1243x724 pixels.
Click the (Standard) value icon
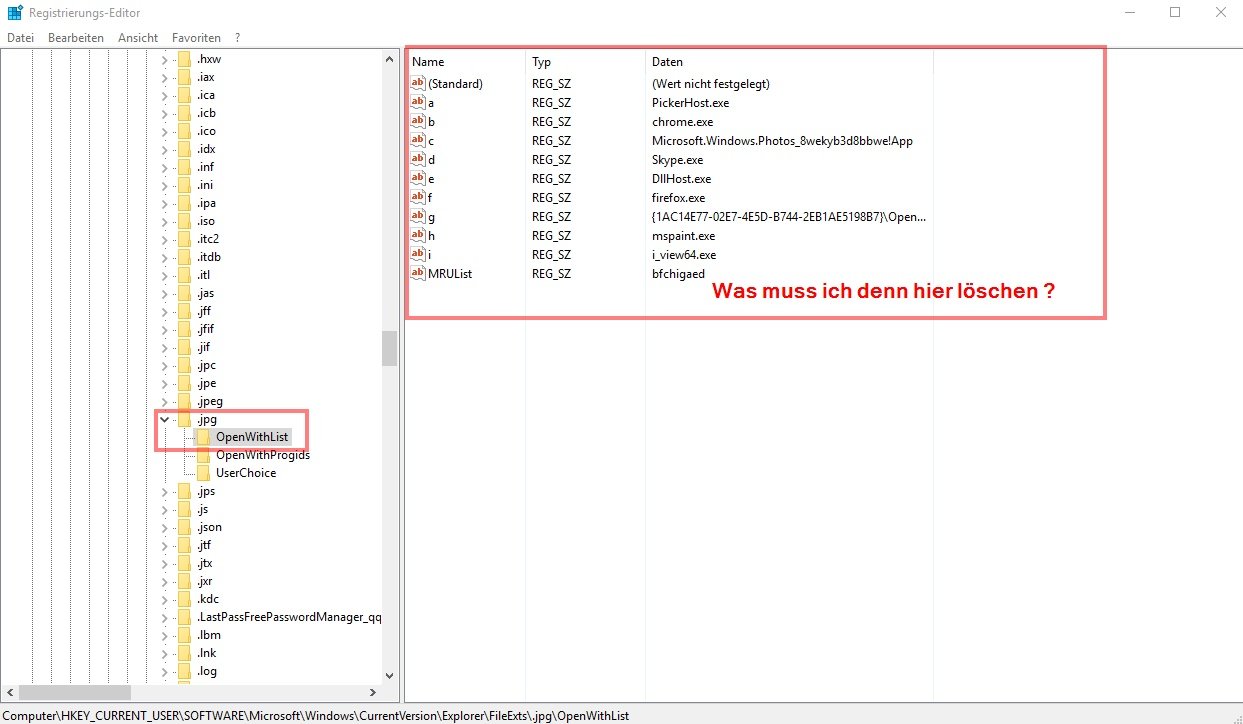pos(418,83)
